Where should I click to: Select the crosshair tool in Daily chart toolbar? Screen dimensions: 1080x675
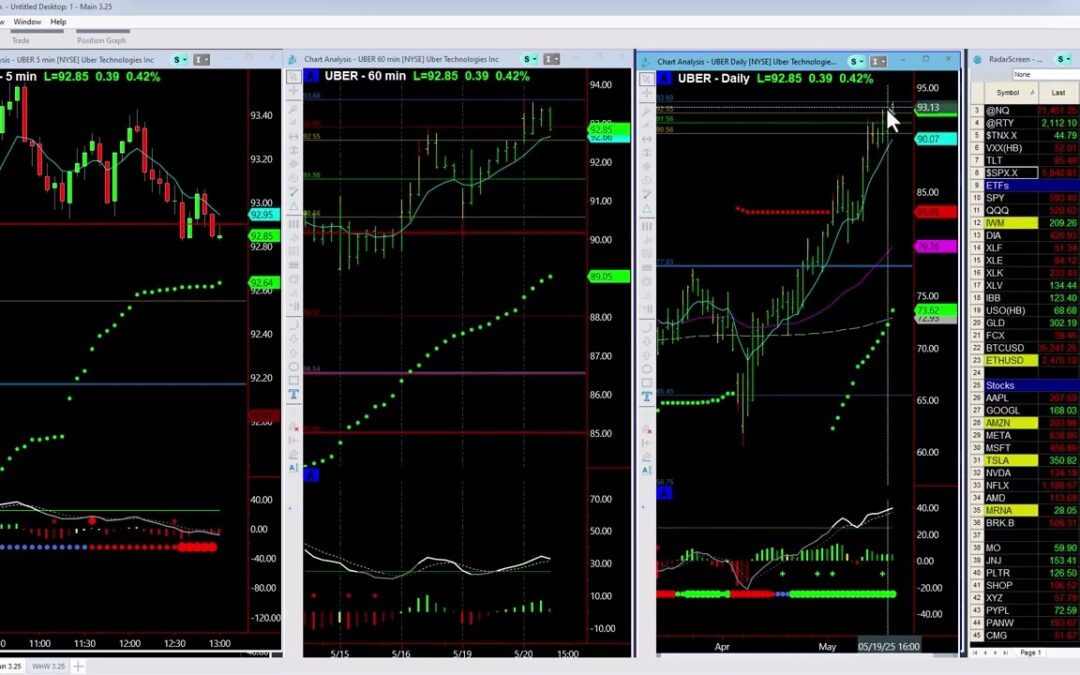[x=647, y=92]
